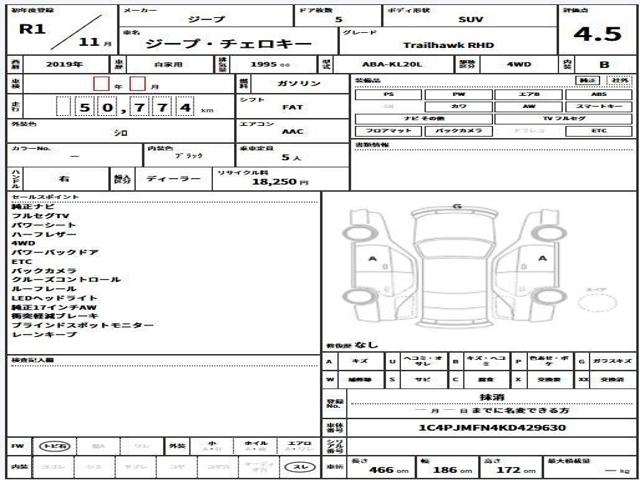Click the ガラスキズ legend cell

click(x=612, y=361)
